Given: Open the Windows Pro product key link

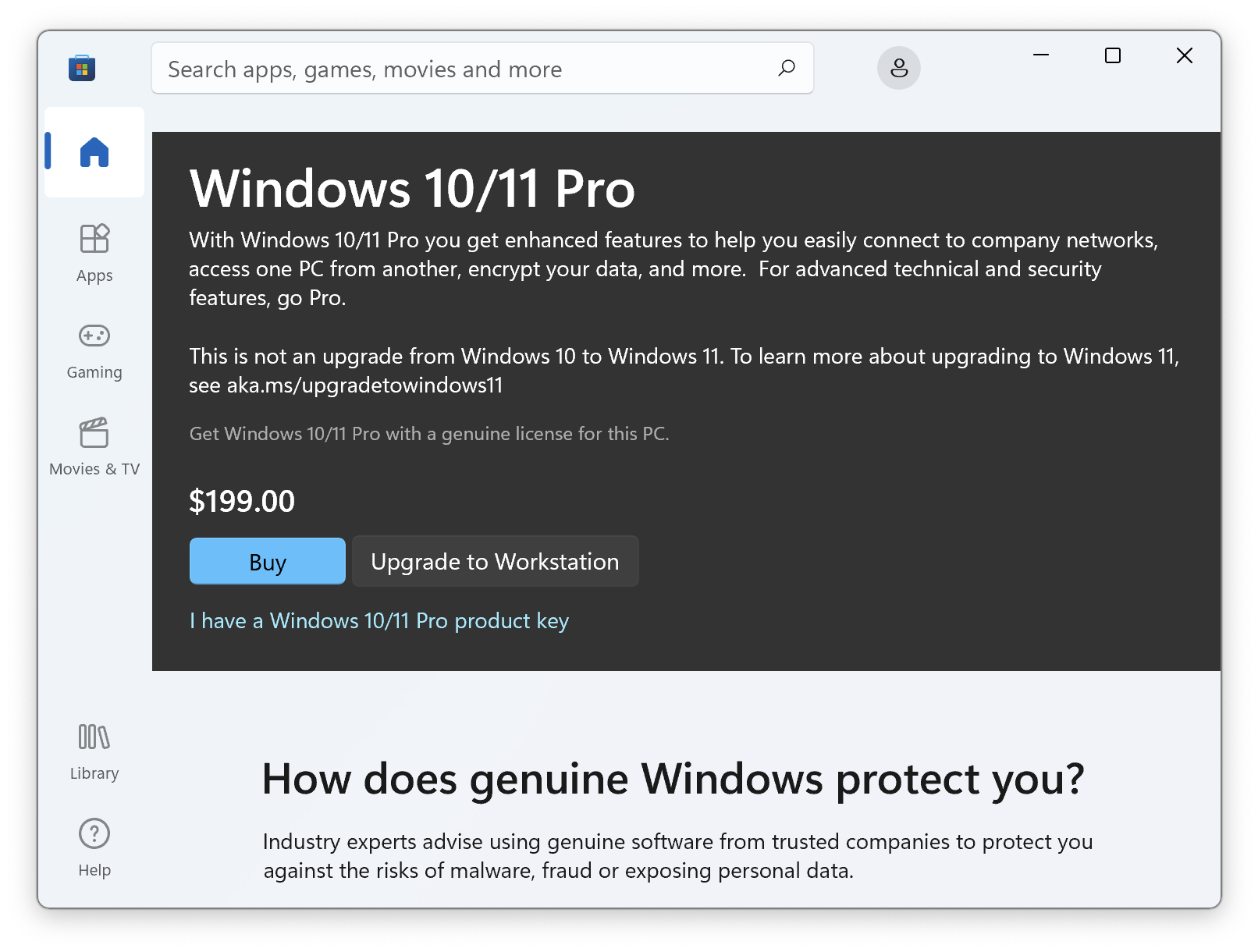Looking at the screenshot, I should [x=379, y=621].
